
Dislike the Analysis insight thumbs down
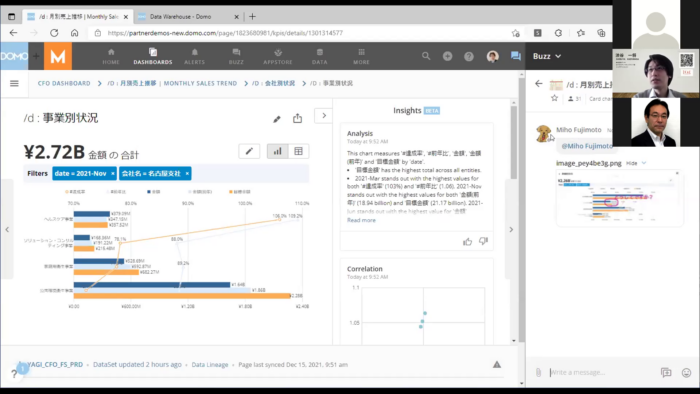(x=483, y=241)
